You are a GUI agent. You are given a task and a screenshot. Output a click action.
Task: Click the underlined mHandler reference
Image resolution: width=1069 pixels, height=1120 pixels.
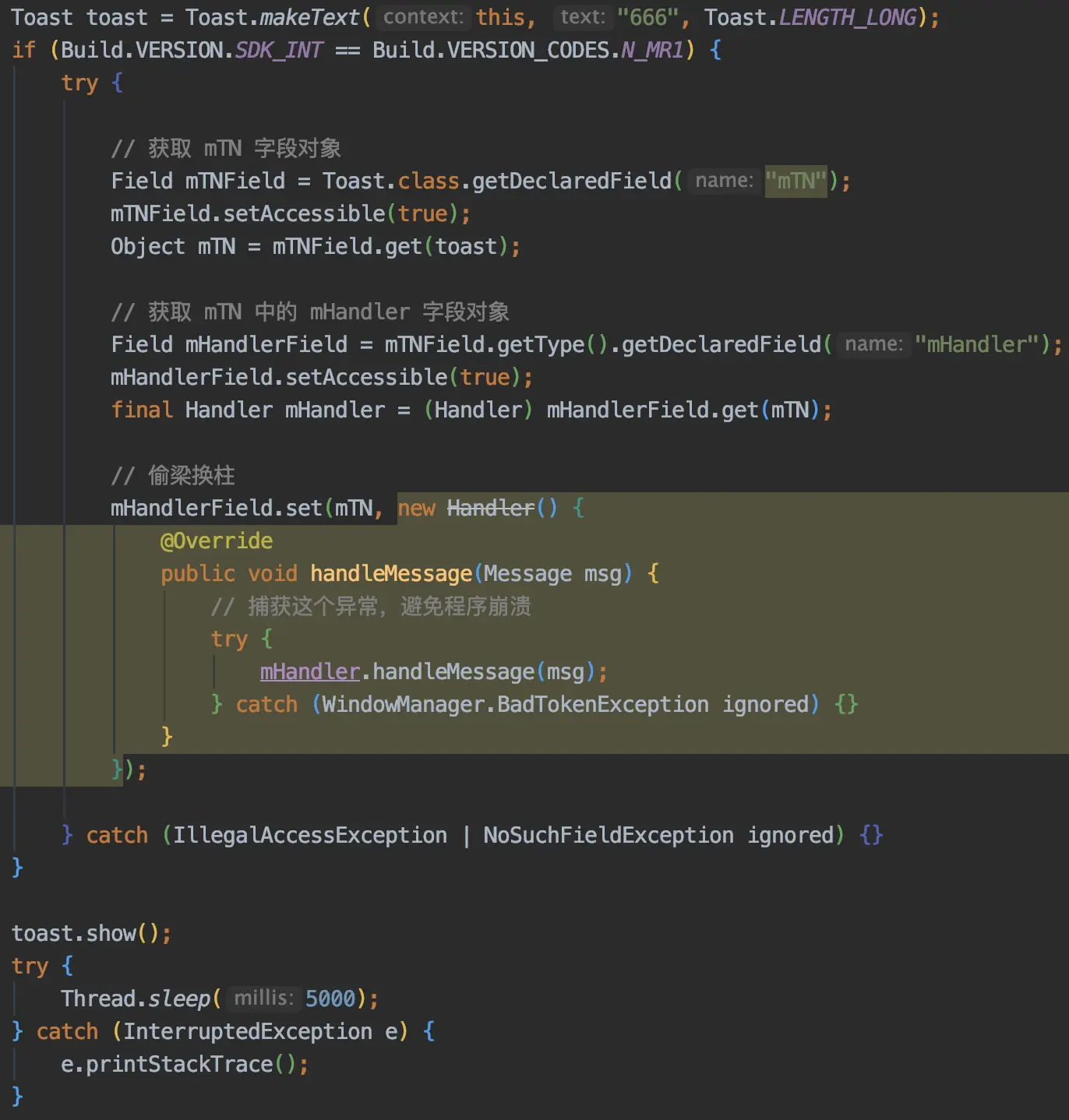(310, 671)
